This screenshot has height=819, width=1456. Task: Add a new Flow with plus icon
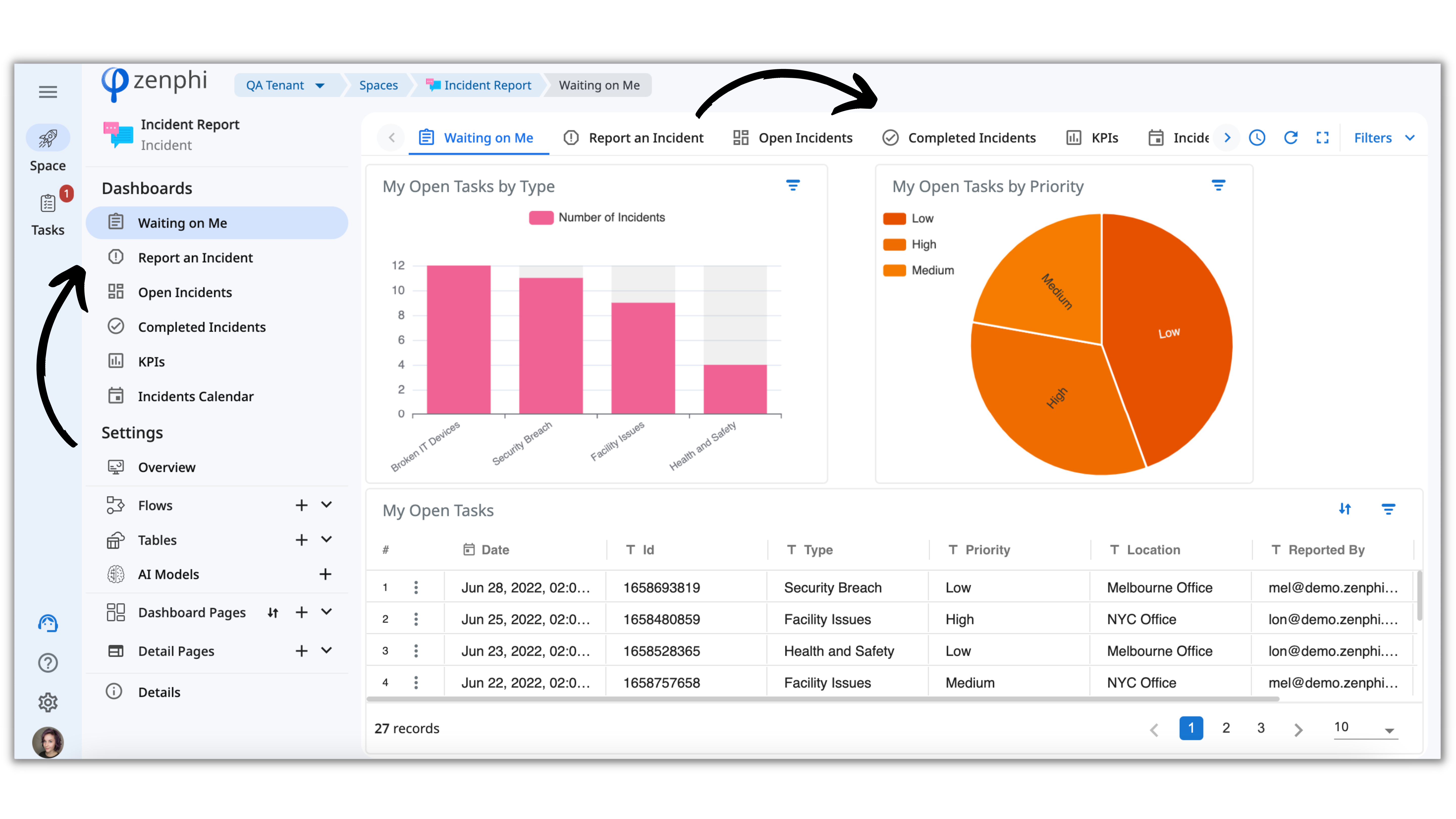(301, 505)
